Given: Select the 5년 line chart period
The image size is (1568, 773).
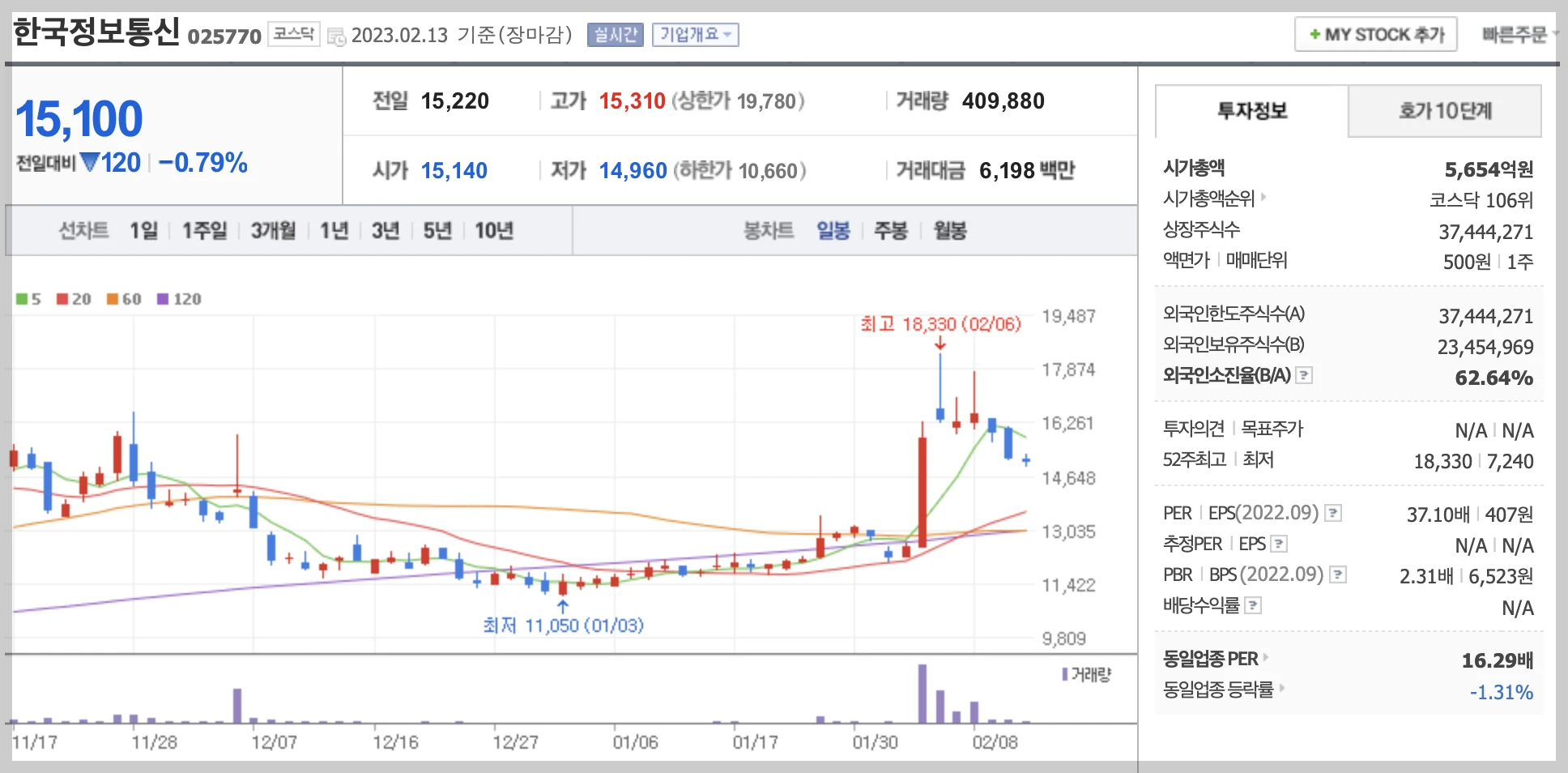Looking at the screenshot, I should (437, 231).
